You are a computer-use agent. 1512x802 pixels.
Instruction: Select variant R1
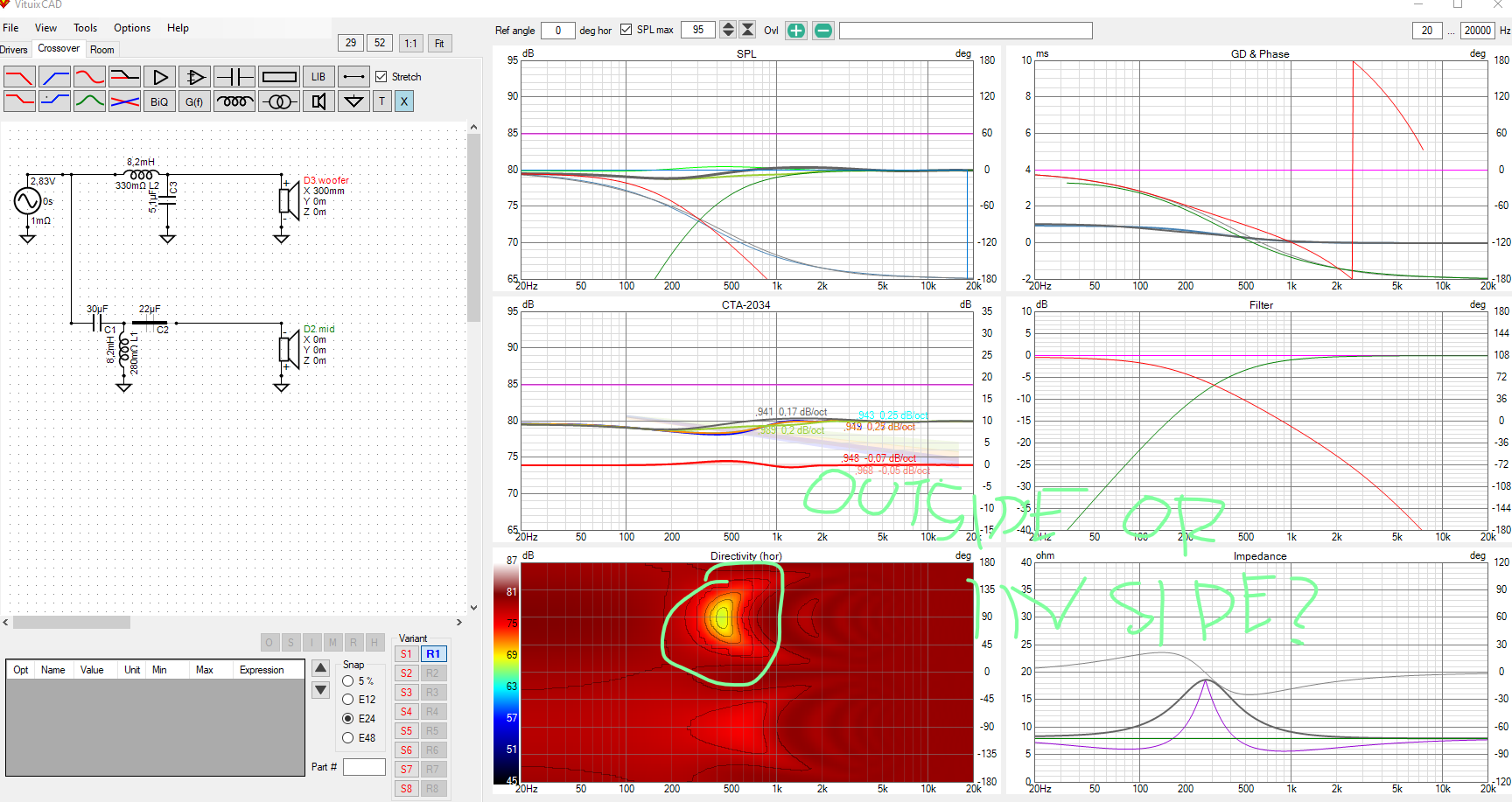click(433, 654)
